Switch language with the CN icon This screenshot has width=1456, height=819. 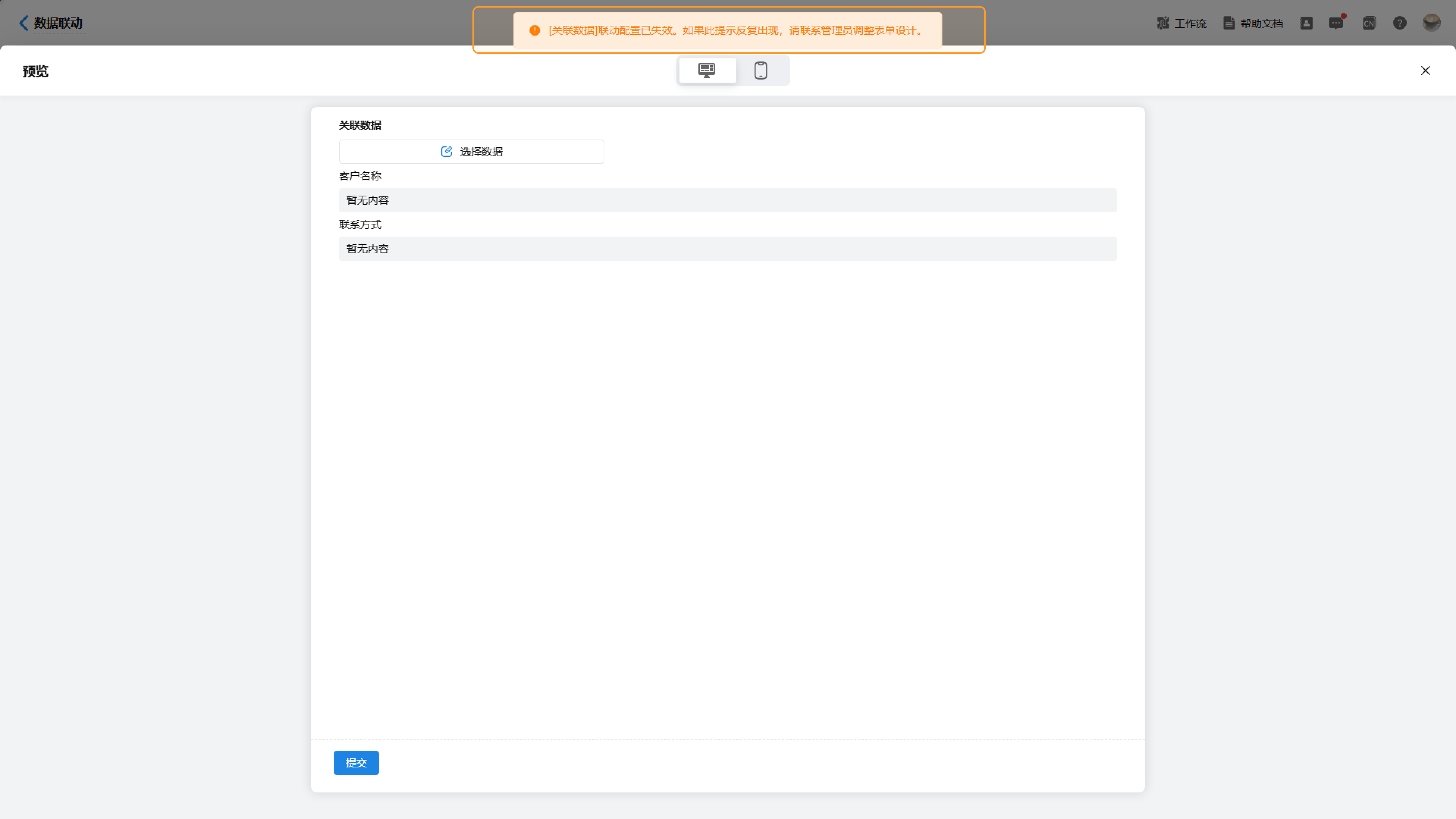tap(1369, 23)
